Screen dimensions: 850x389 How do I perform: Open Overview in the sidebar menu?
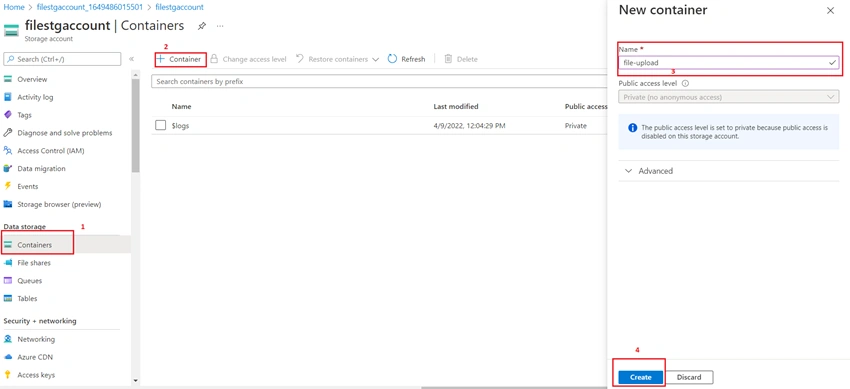(x=33, y=79)
